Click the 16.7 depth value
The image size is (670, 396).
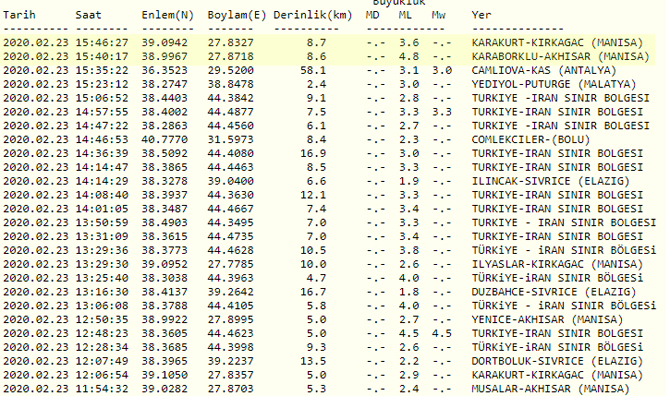(313, 292)
